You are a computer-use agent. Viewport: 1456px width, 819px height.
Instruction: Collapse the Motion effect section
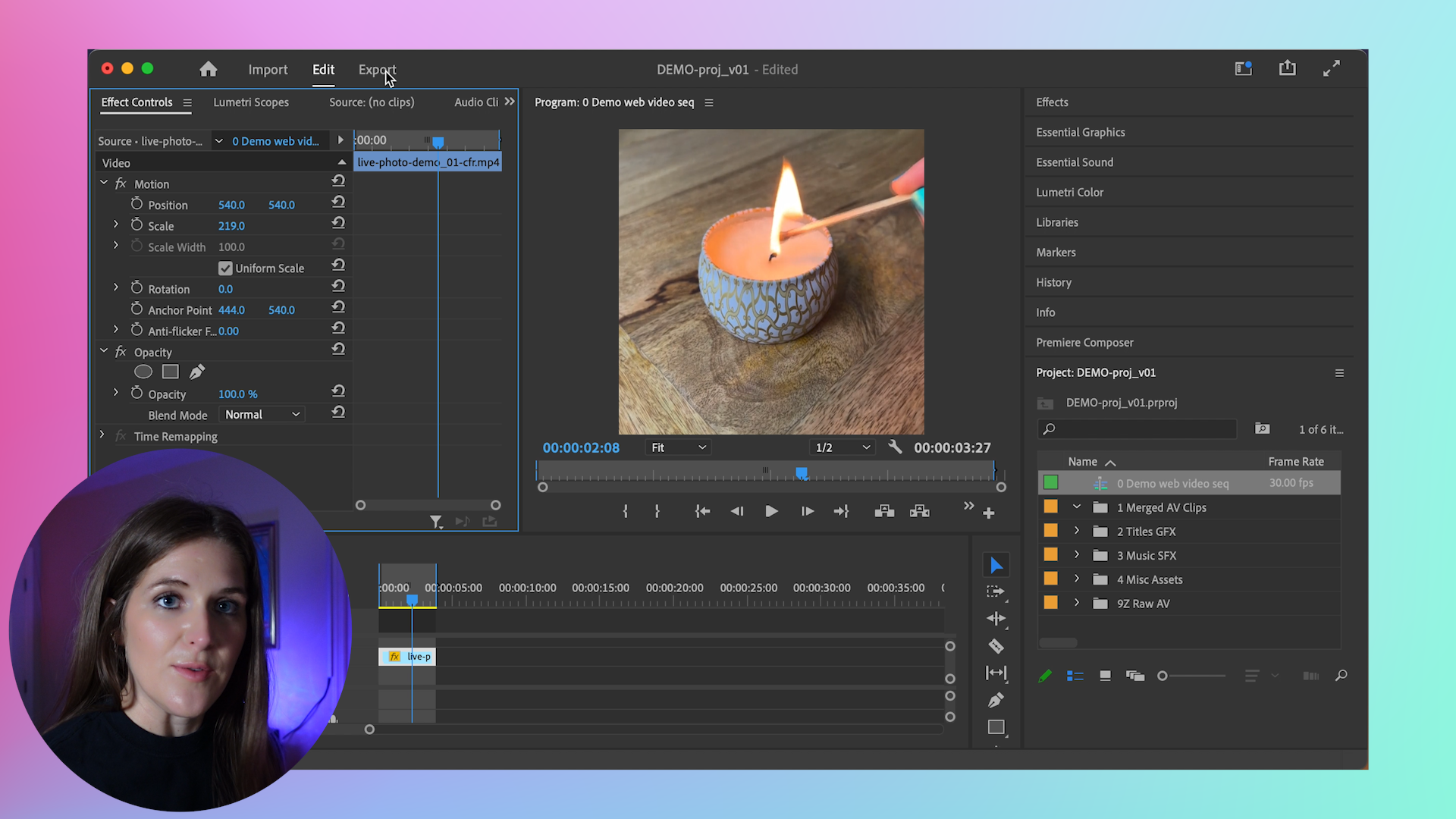click(x=104, y=183)
